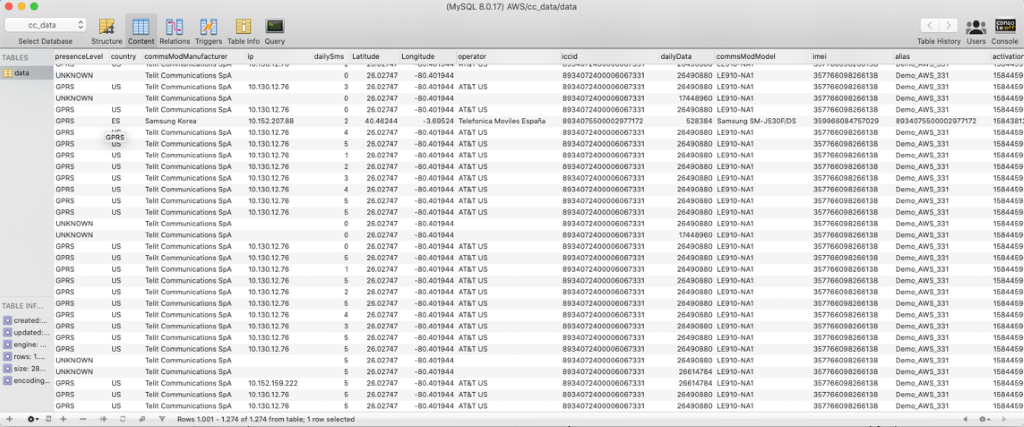Open the gear menu under the tables list
This screenshot has width=1024, height=427.
click(x=32, y=418)
